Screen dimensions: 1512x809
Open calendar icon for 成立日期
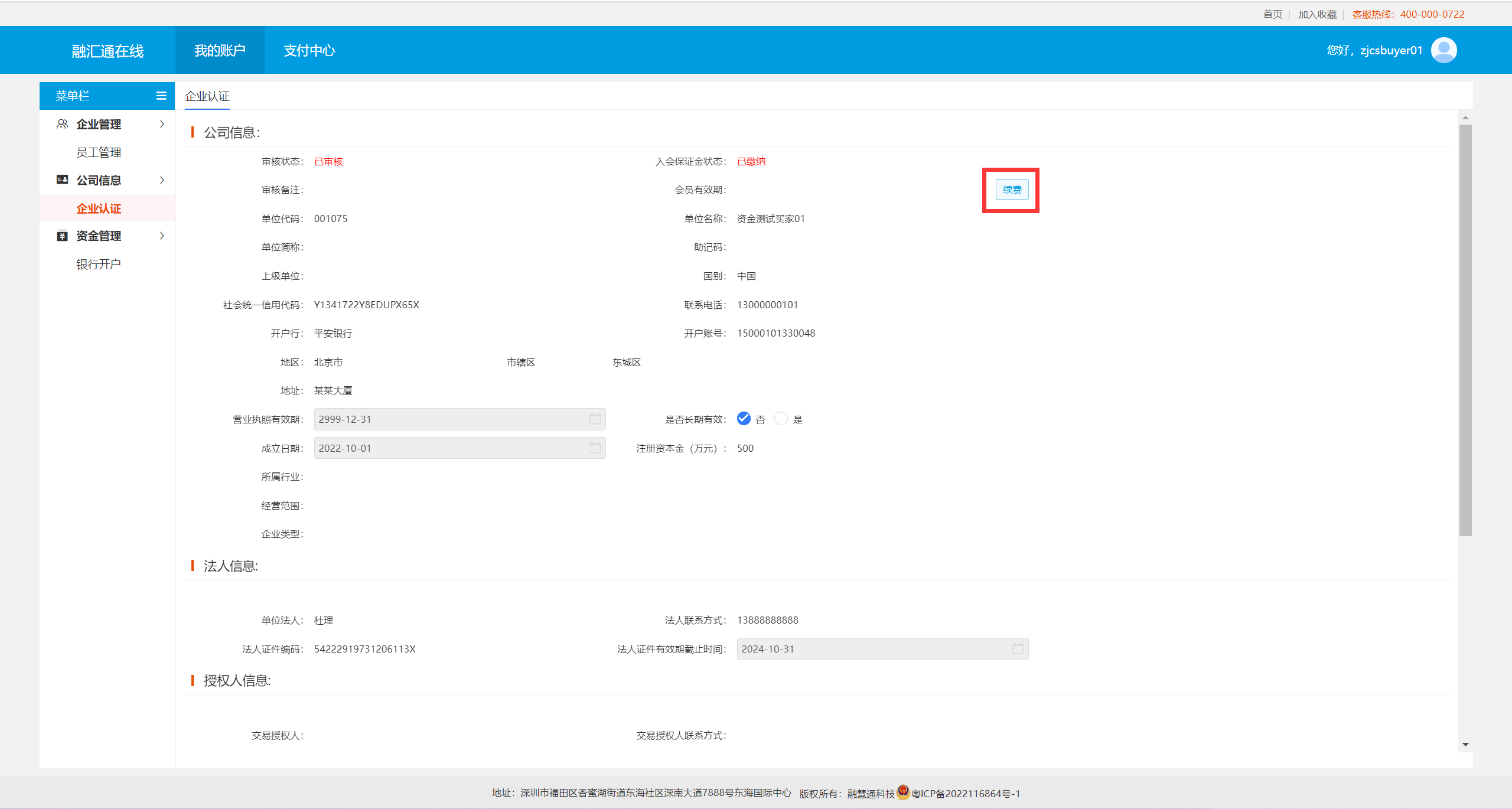(595, 448)
